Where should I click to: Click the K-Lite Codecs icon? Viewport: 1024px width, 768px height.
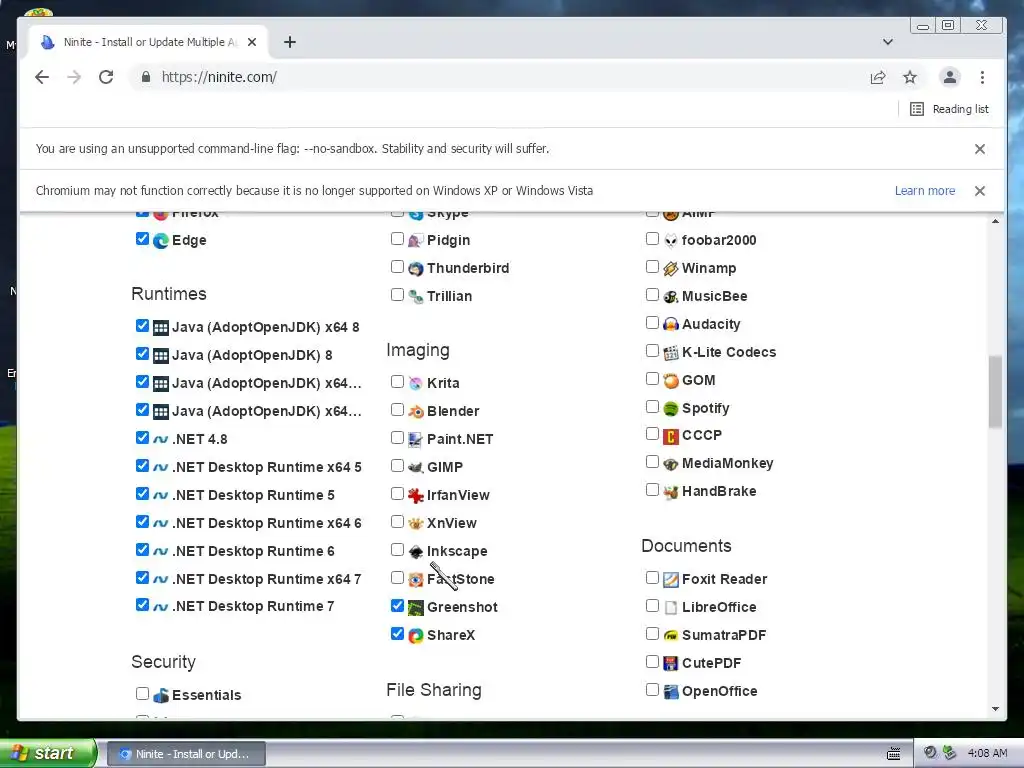pyautogui.click(x=671, y=353)
